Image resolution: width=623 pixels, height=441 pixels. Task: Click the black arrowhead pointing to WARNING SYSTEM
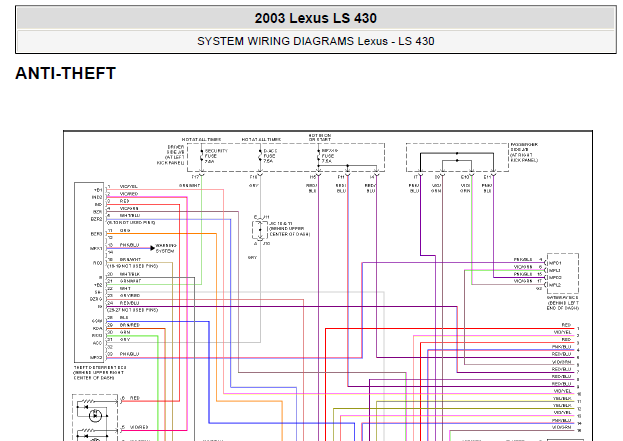point(152,248)
